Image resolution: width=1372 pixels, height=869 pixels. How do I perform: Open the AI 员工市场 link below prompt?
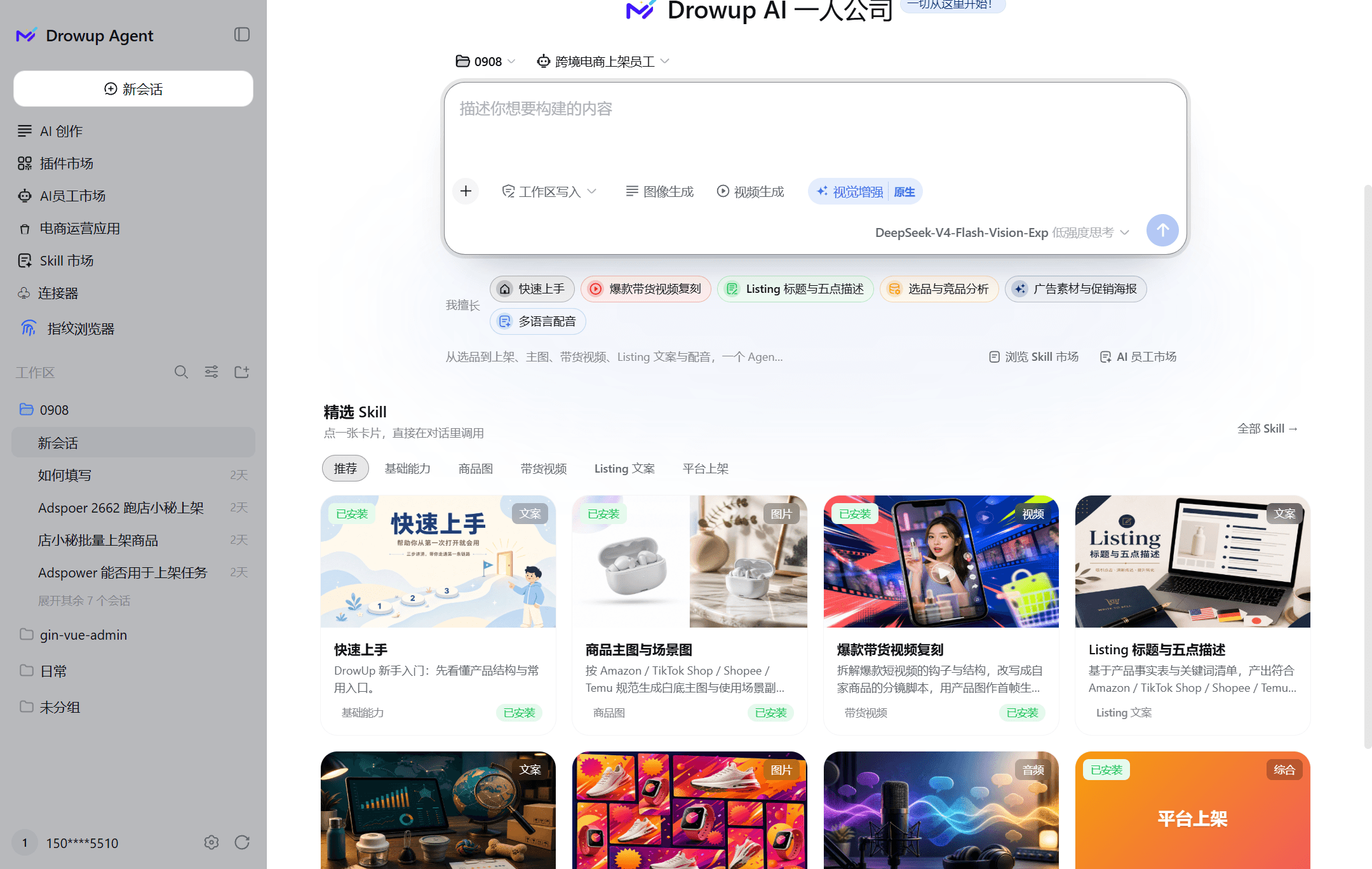click(x=1138, y=357)
